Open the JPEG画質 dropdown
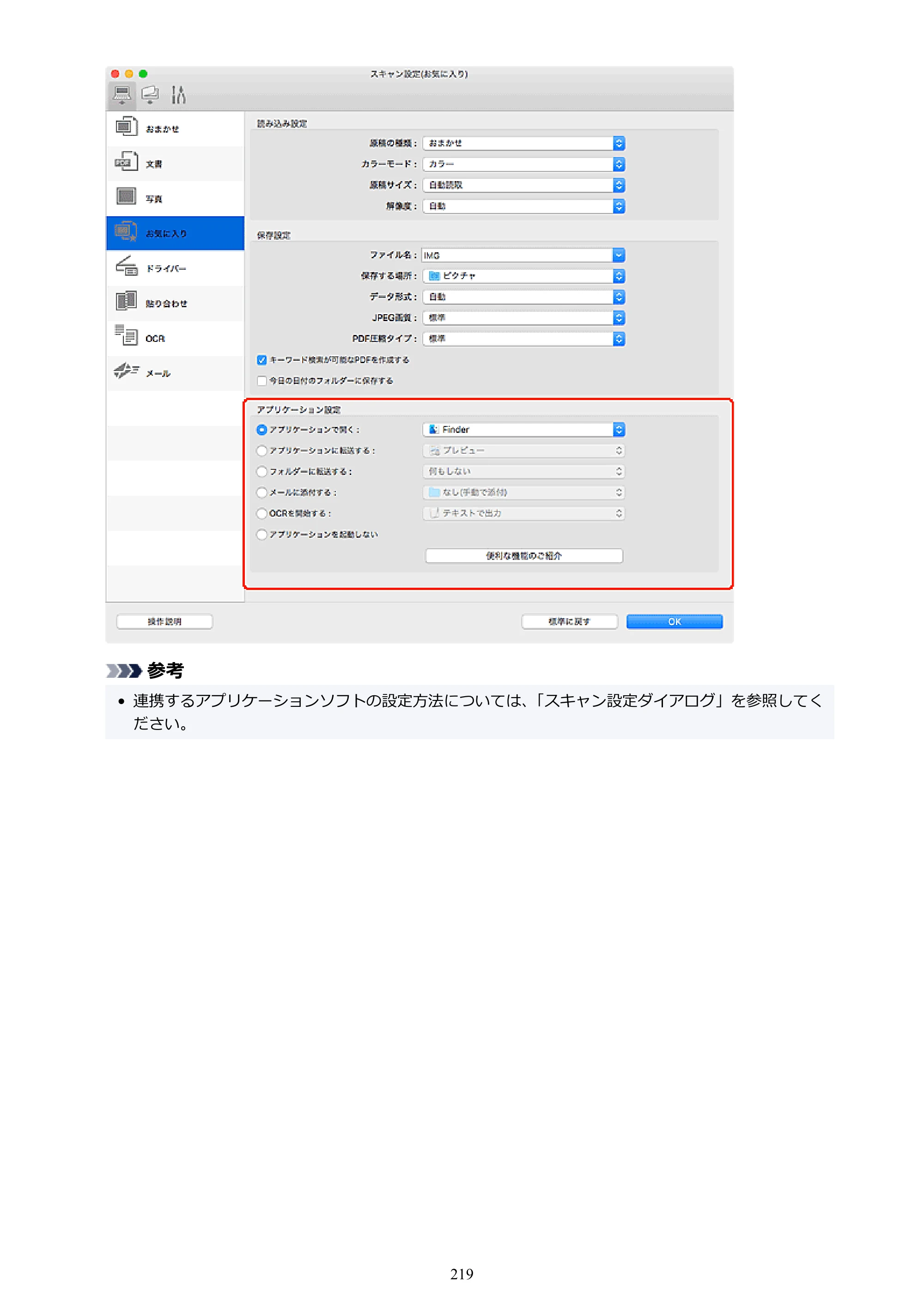Image resolution: width=924 pixels, height=1307 pixels. coord(524,318)
